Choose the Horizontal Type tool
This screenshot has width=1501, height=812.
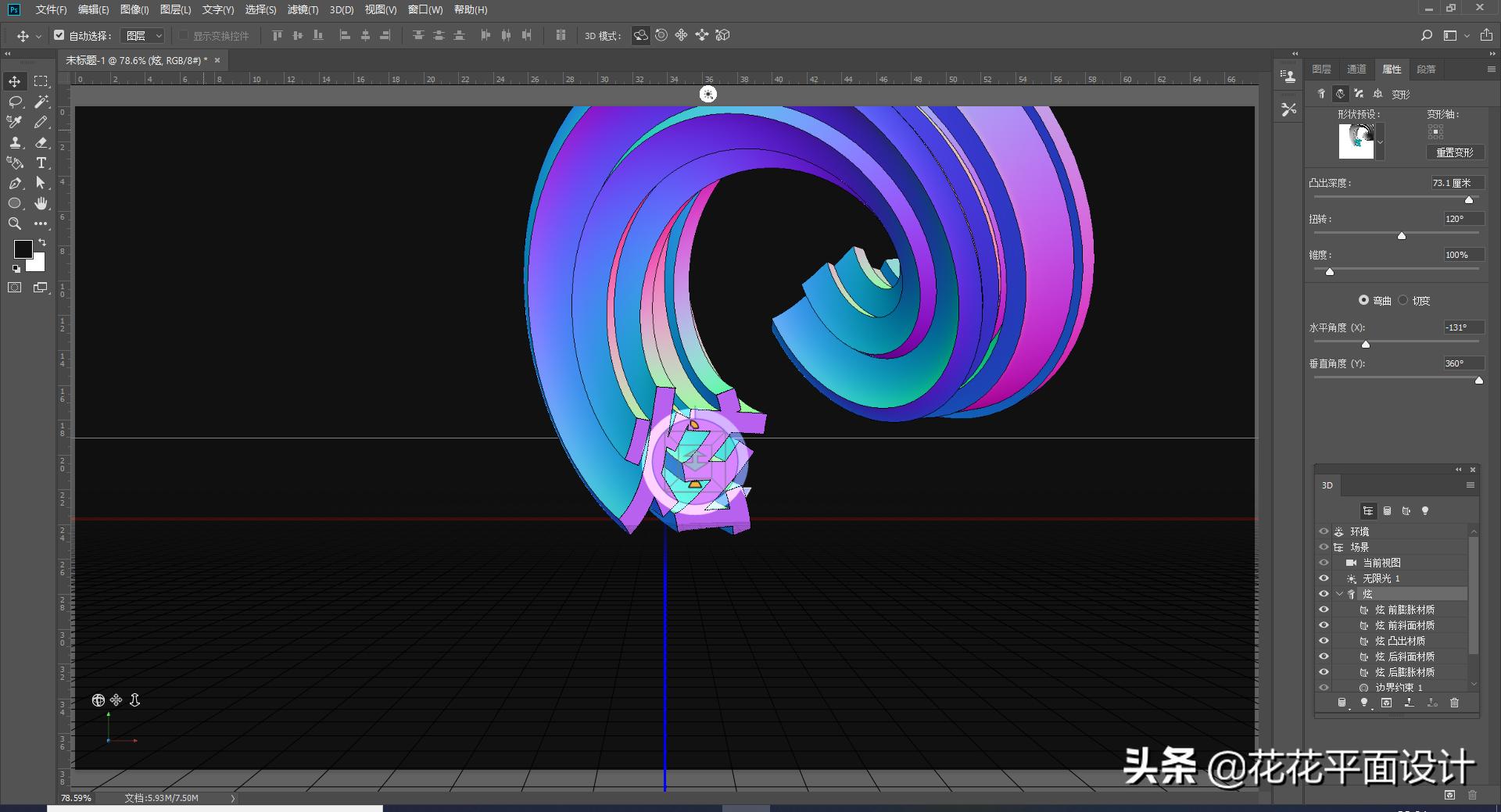[x=41, y=163]
